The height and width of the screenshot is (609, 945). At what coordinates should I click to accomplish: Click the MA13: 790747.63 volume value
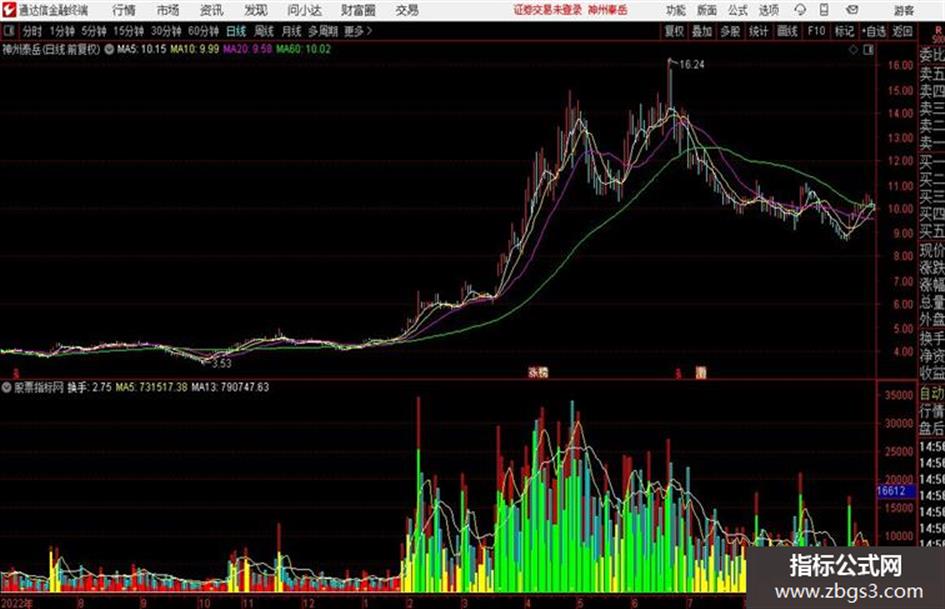point(230,387)
